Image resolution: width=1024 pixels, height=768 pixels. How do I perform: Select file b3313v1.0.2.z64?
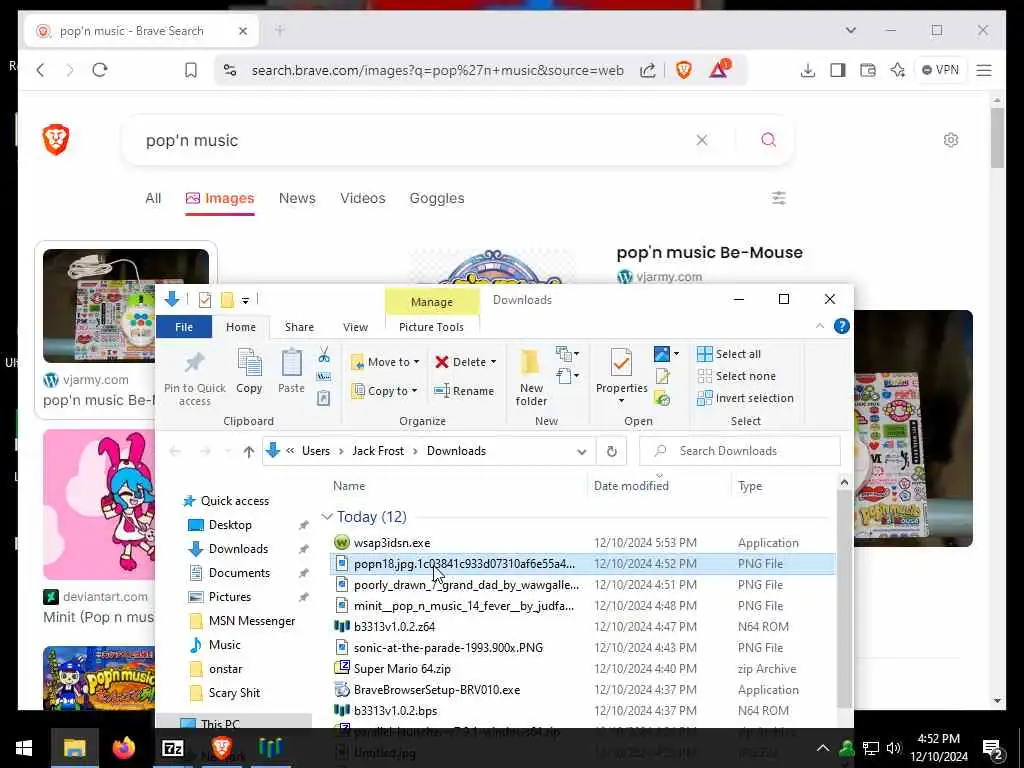click(394, 627)
